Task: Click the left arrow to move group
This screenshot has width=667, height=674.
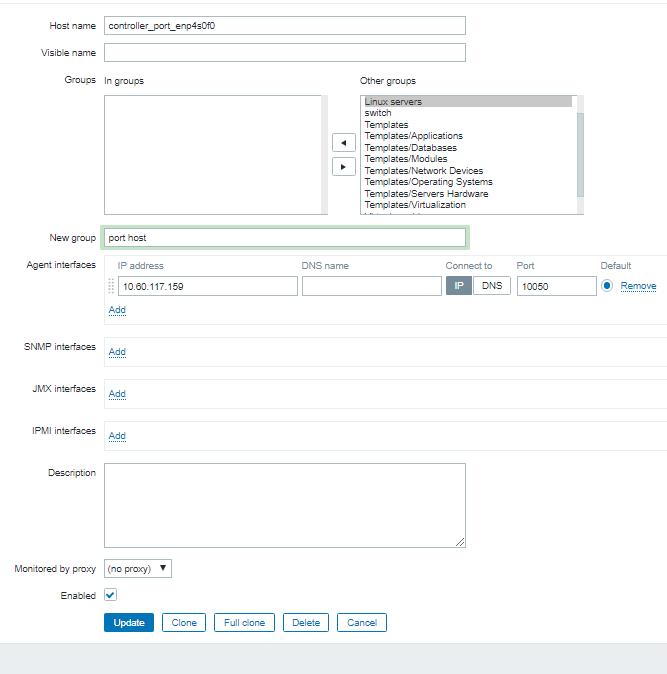Action: pos(343,143)
